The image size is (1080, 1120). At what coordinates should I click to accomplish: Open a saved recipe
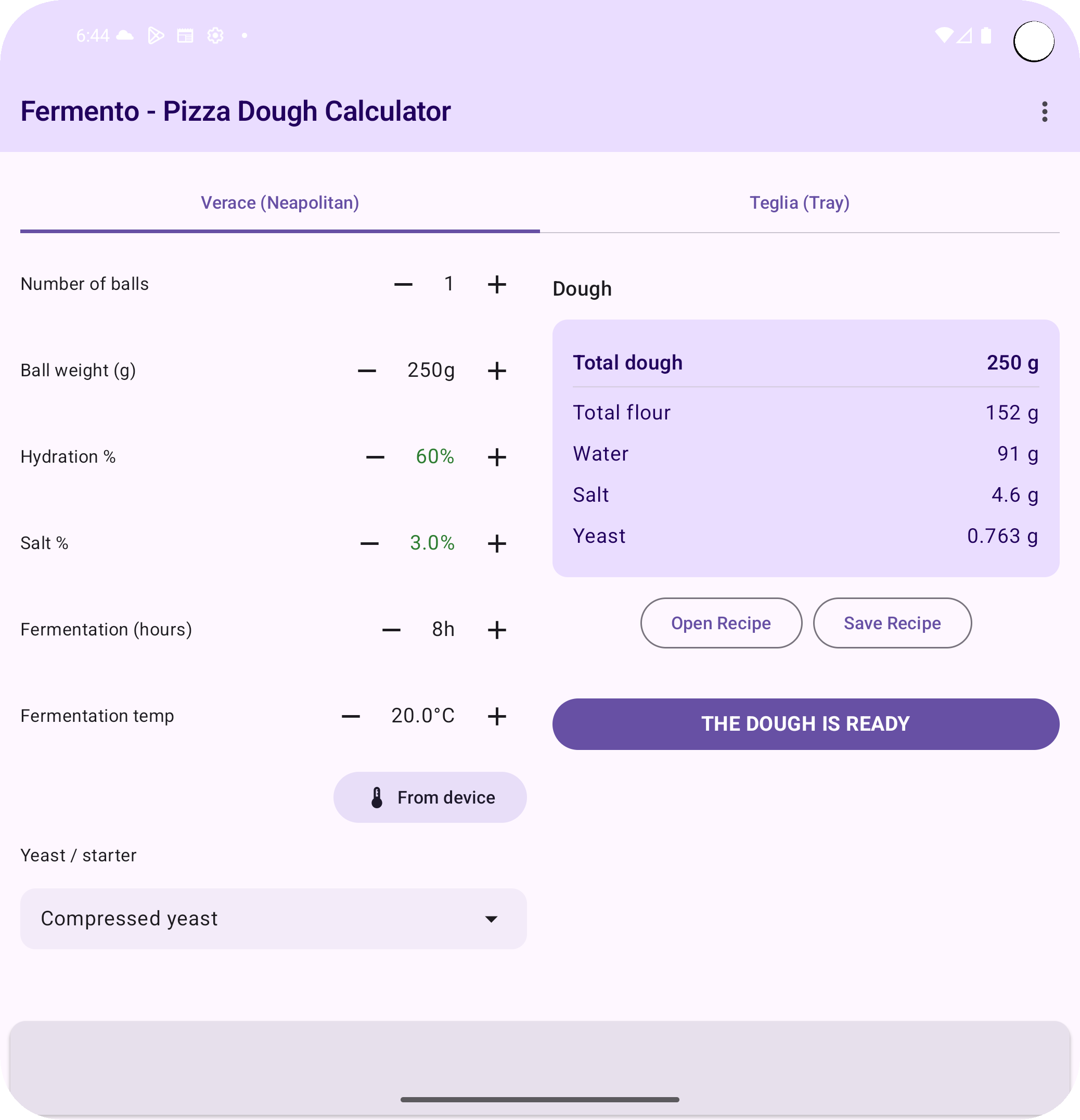pos(721,623)
